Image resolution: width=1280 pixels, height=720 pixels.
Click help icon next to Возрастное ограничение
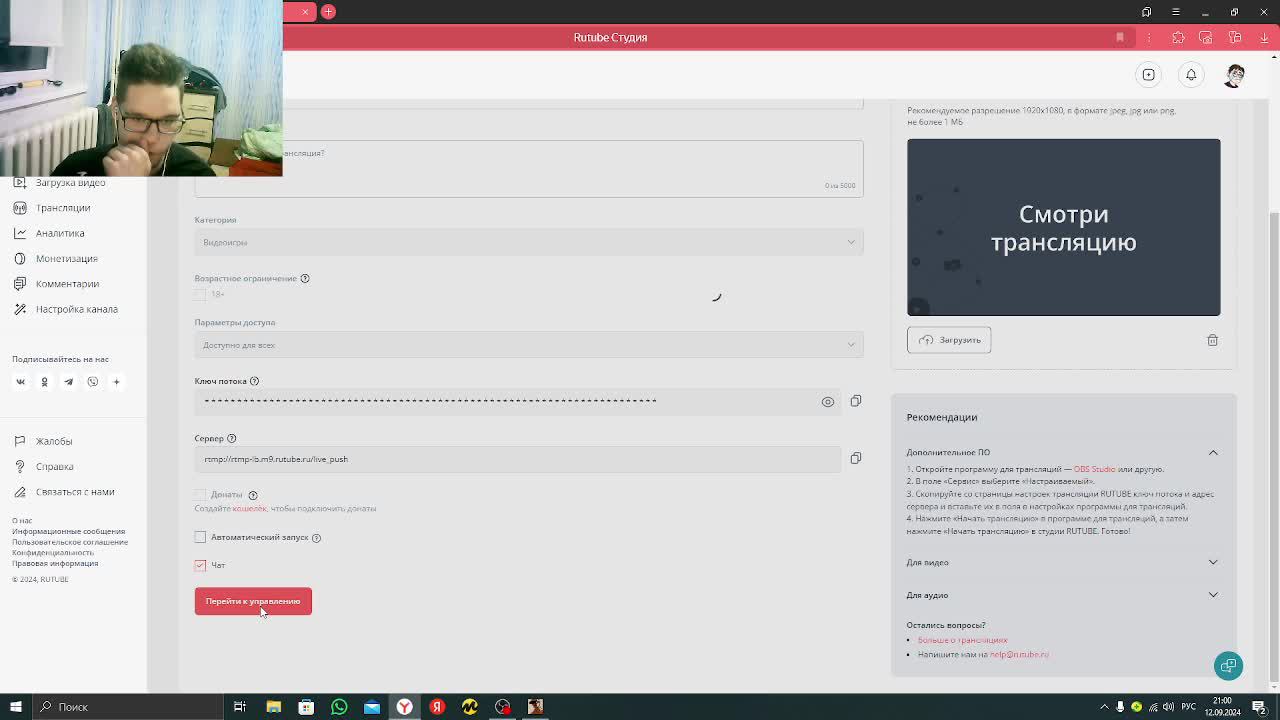tap(305, 278)
